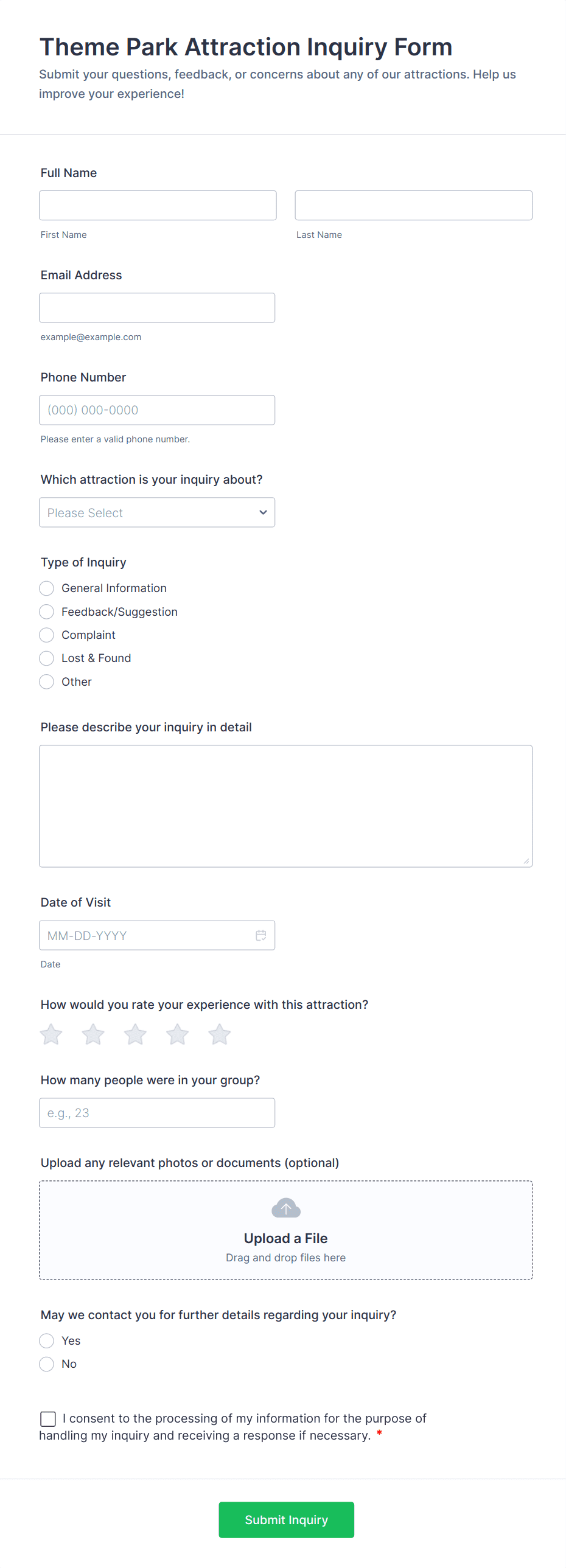Image resolution: width=566 pixels, height=1568 pixels.
Task: Check the consent to processing checkbox
Action: (x=48, y=1419)
